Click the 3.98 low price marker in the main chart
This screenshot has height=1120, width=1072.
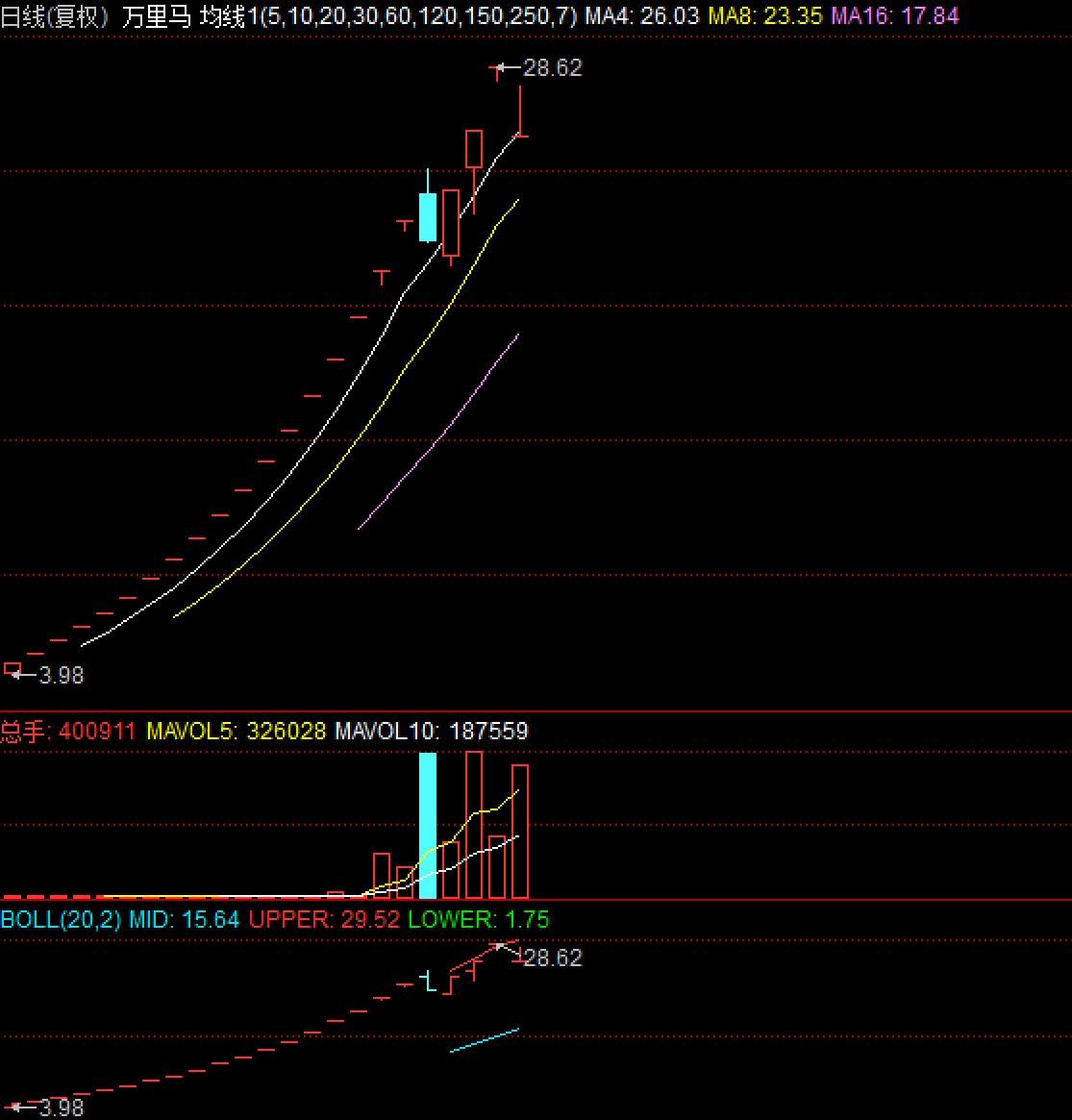click(x=61, y=675)
